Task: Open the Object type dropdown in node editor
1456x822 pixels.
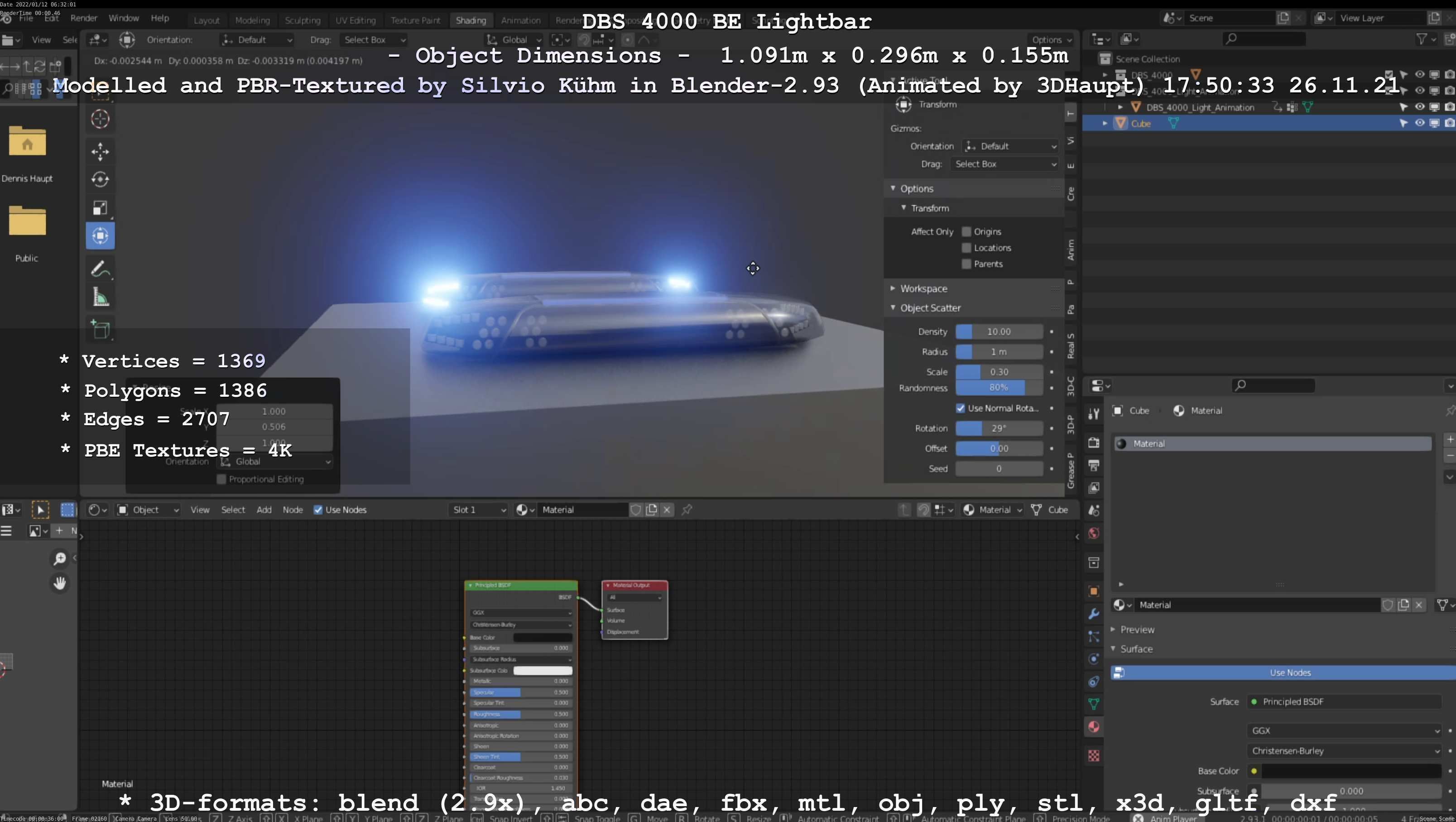Action: pyautogui.click(x=148, y=510)
